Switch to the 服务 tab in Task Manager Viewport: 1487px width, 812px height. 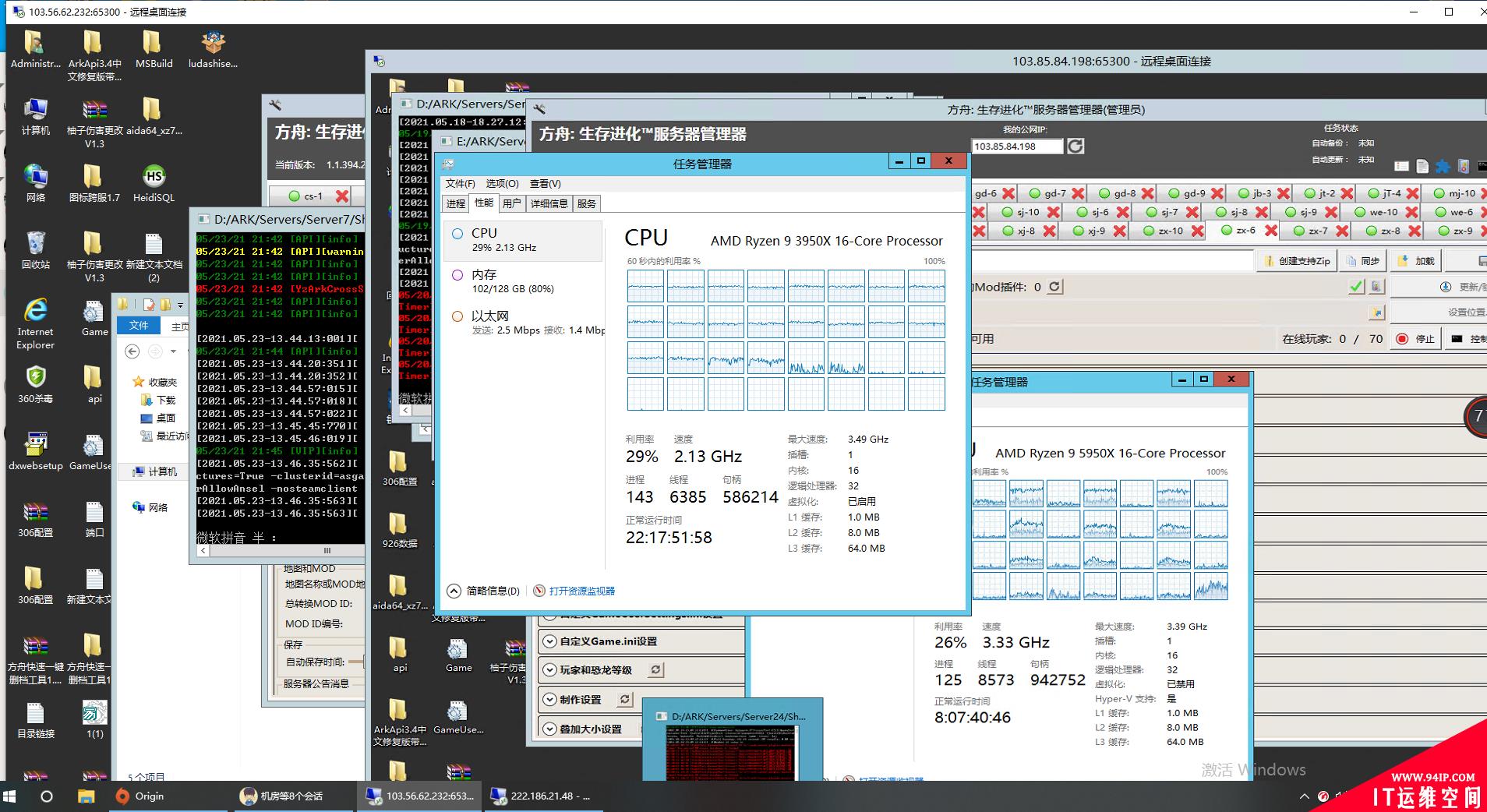586,203
